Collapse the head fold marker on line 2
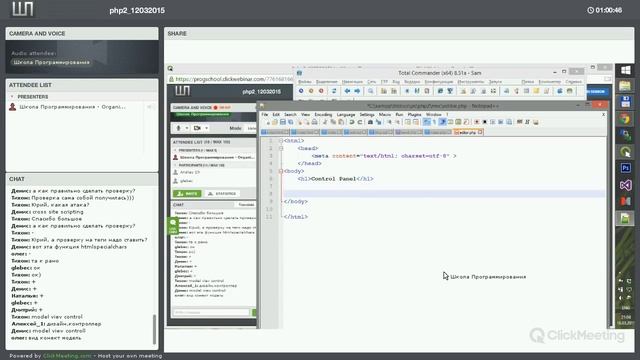The height and width of the screenshot is (360, 640). (281, 149)
